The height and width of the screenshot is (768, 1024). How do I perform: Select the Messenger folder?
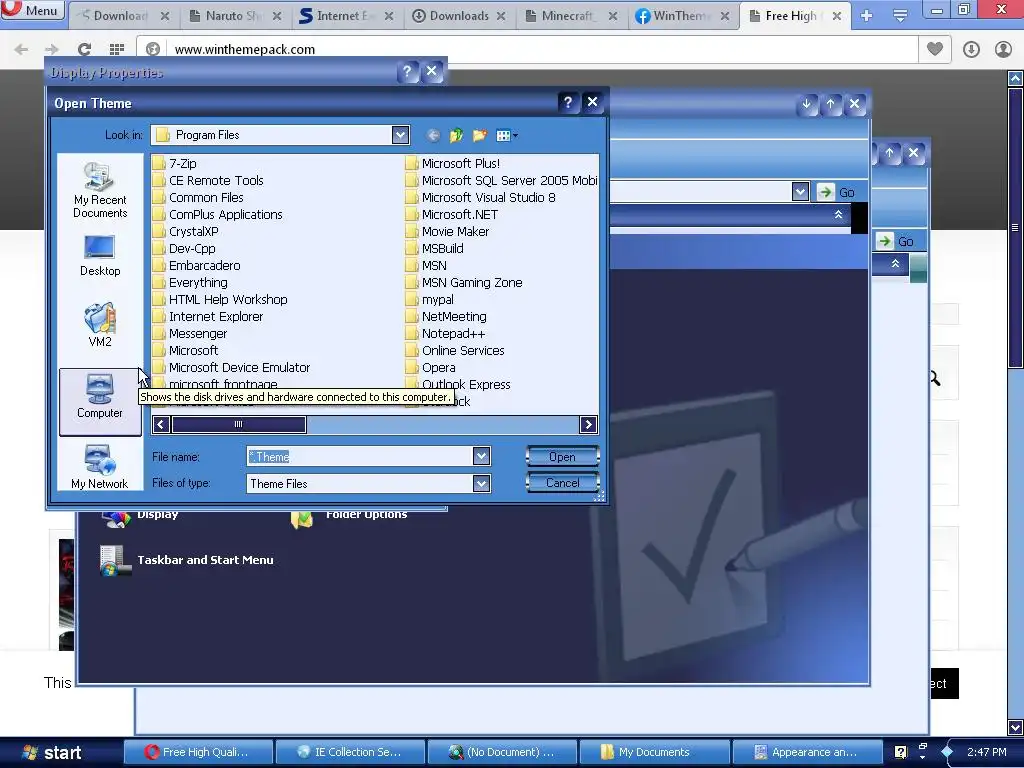point(190,333)
